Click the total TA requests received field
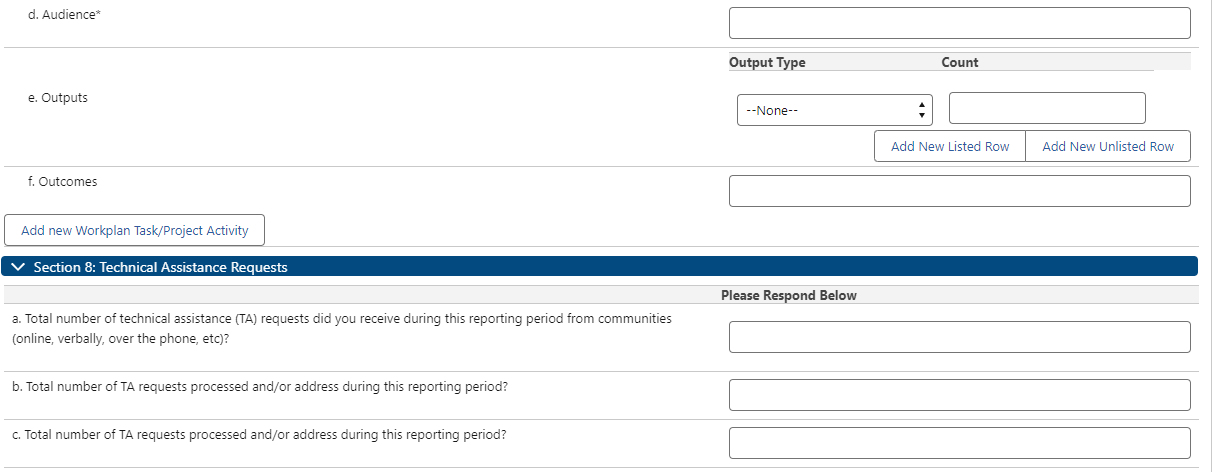The width and height of the screenshot is (1218, 472). tap(959, 337)
